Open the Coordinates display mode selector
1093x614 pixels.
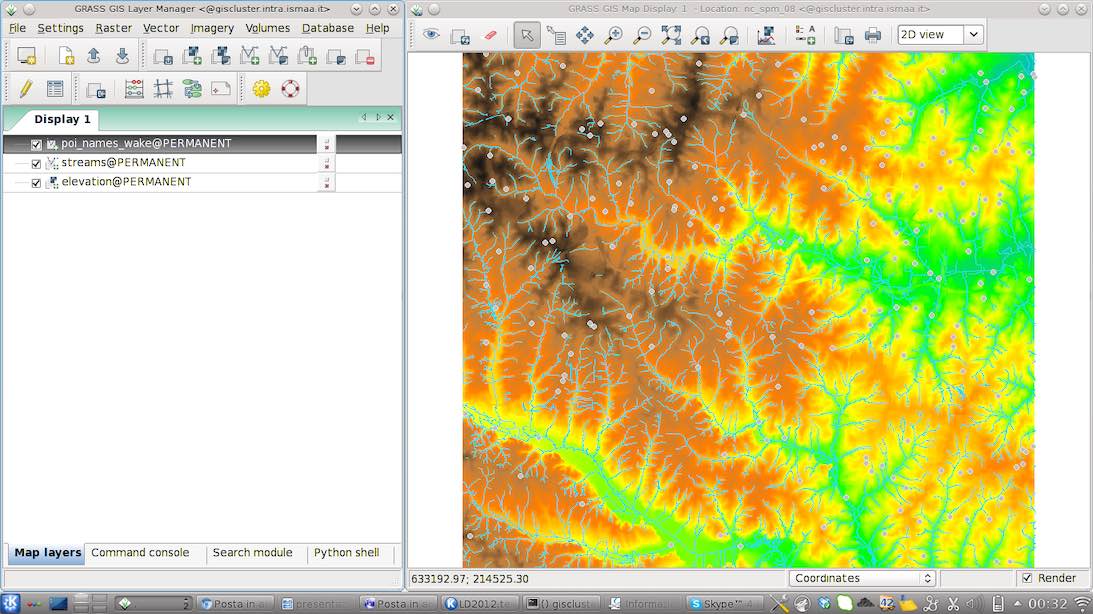click(x=861, y=578)
